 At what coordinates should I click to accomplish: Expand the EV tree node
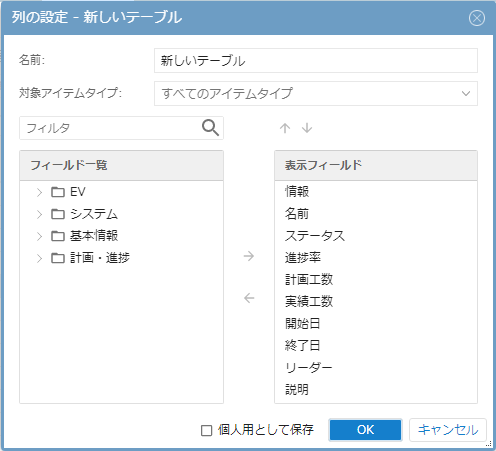tap(39, 192)
